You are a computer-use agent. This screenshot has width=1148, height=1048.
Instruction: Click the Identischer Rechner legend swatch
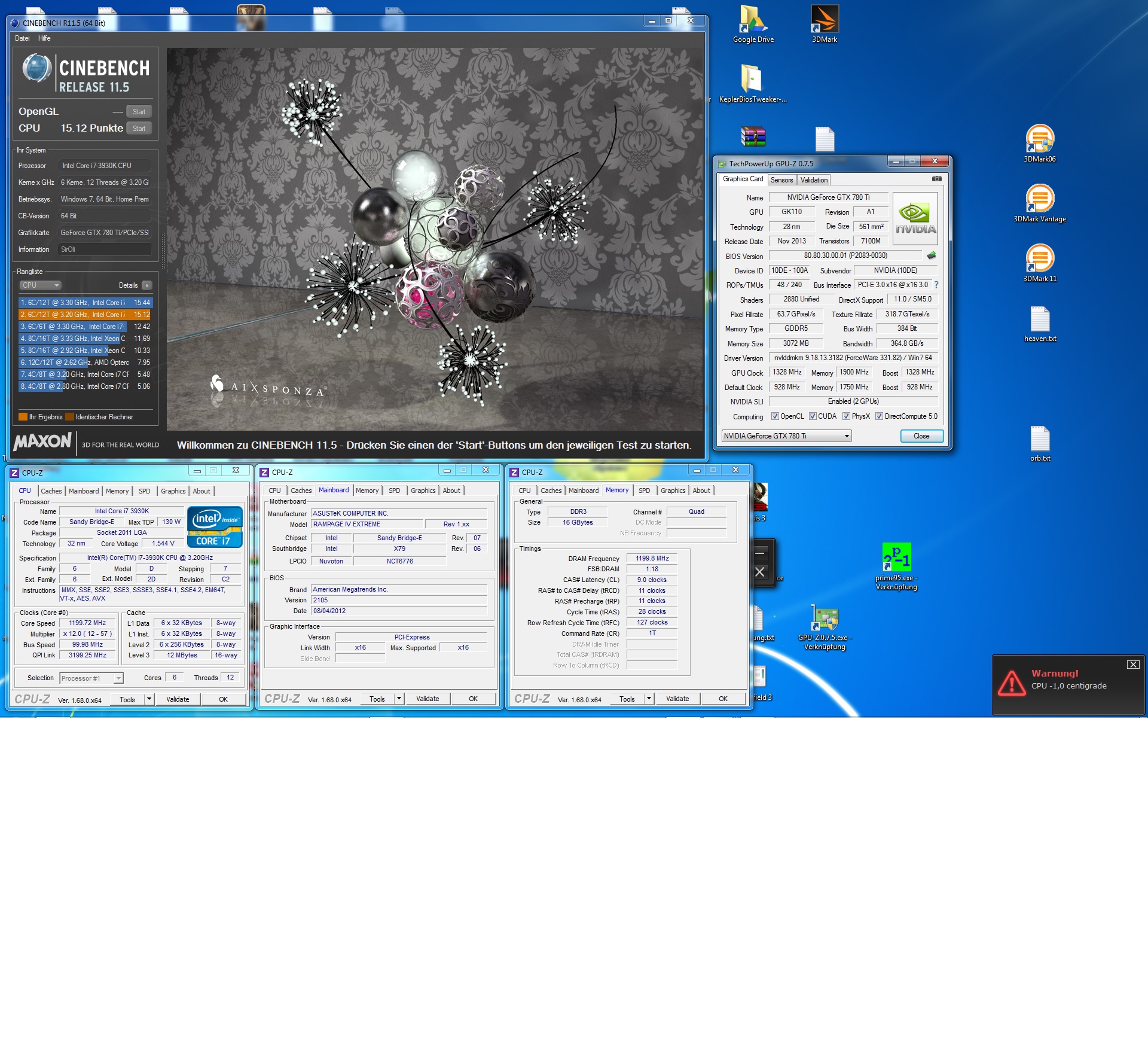point(69,417)
